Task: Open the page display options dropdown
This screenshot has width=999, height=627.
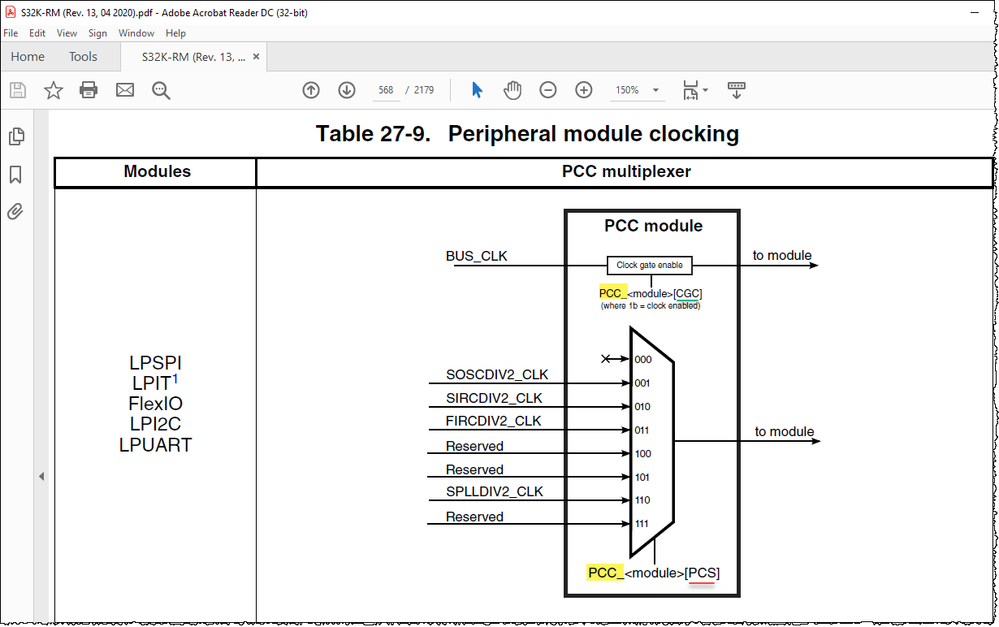Action: click(695, 90)
